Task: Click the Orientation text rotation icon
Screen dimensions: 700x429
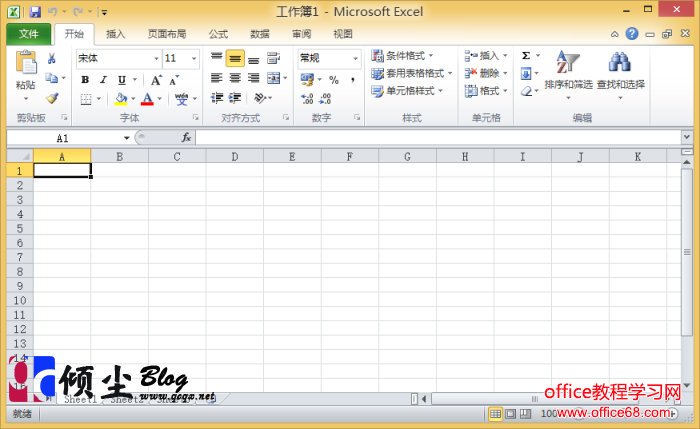Action: [x=260, y=98]
